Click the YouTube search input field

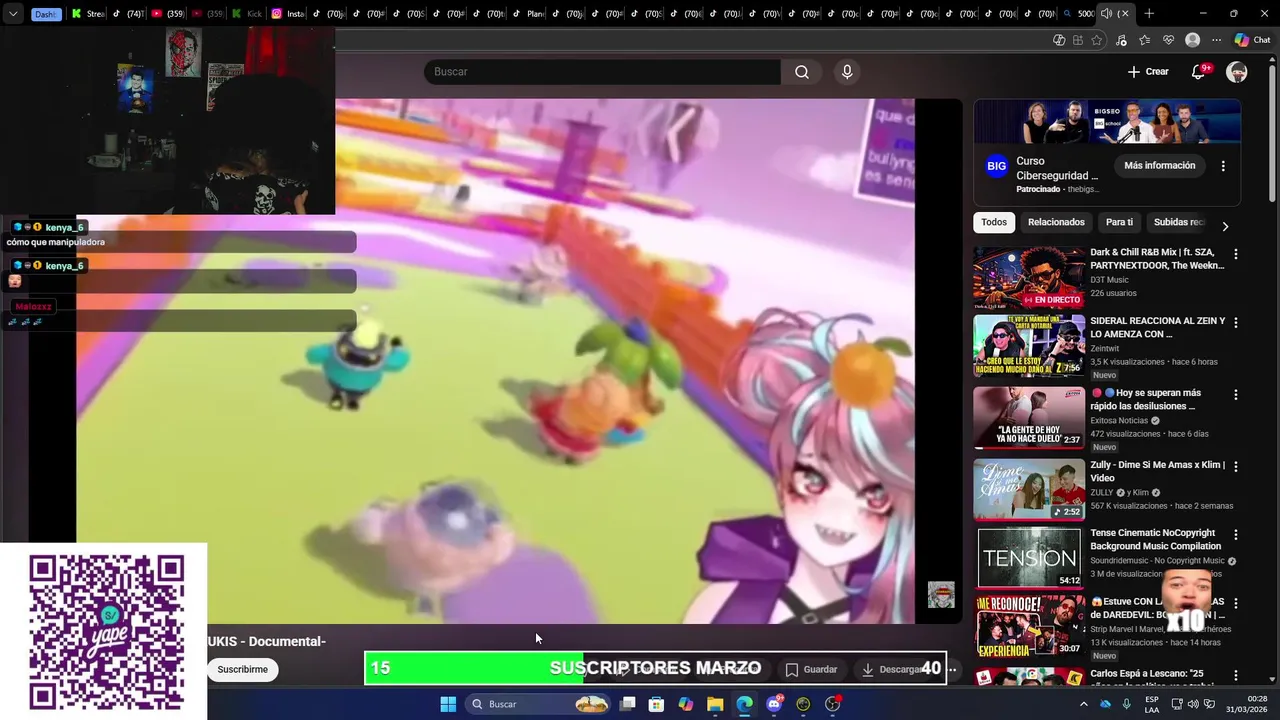point(602,72)
